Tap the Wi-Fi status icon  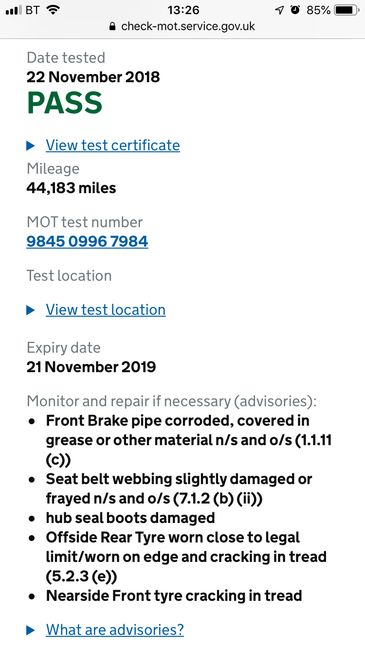pyautogui.click(x=53, y=10)
